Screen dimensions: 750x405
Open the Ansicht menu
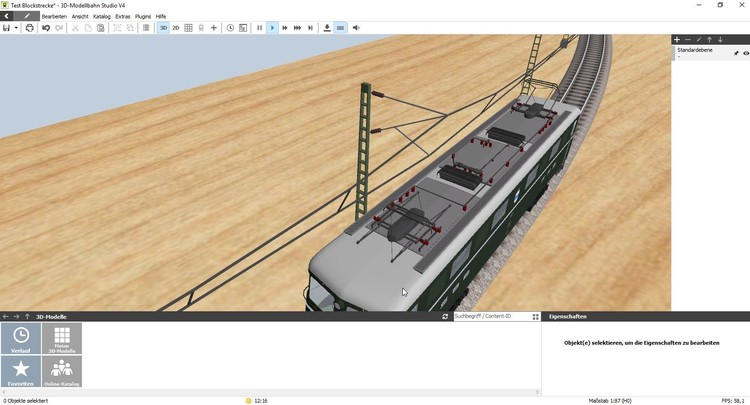80,16
